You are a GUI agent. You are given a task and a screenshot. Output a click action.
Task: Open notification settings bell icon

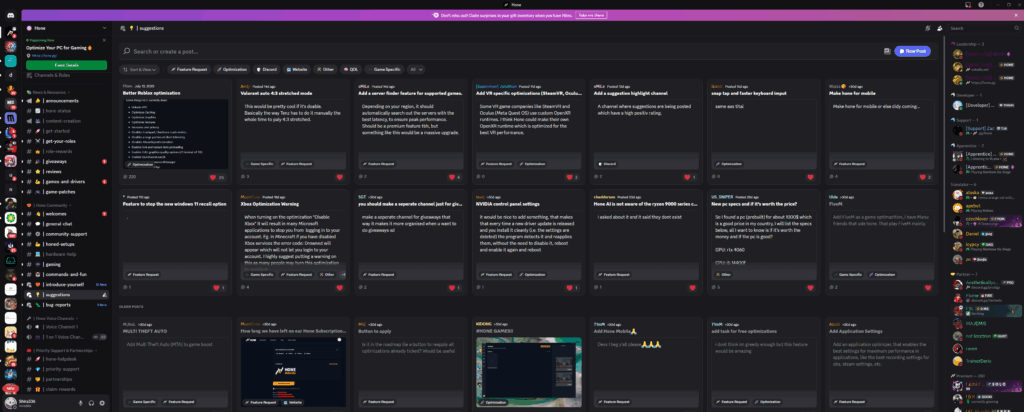coord(928,28)
